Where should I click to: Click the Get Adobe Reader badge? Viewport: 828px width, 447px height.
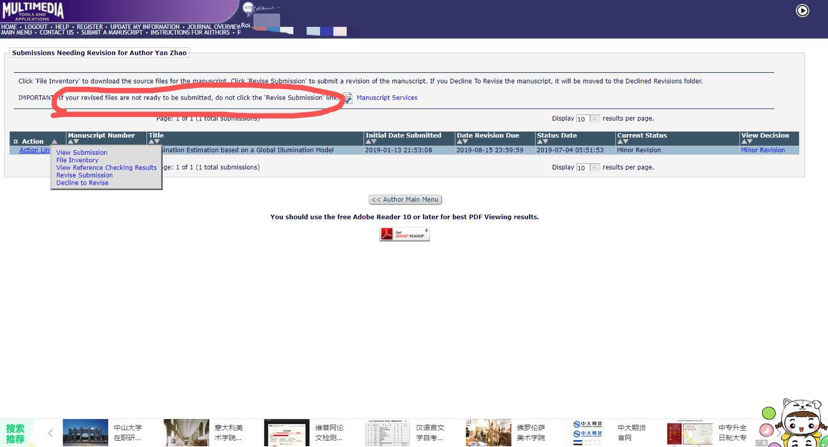(404, 234)
